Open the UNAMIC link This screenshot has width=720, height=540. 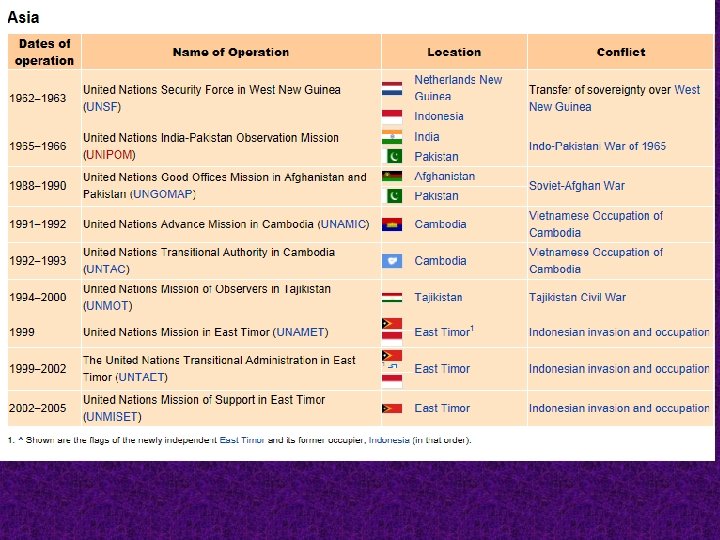[x=343, y=225]
